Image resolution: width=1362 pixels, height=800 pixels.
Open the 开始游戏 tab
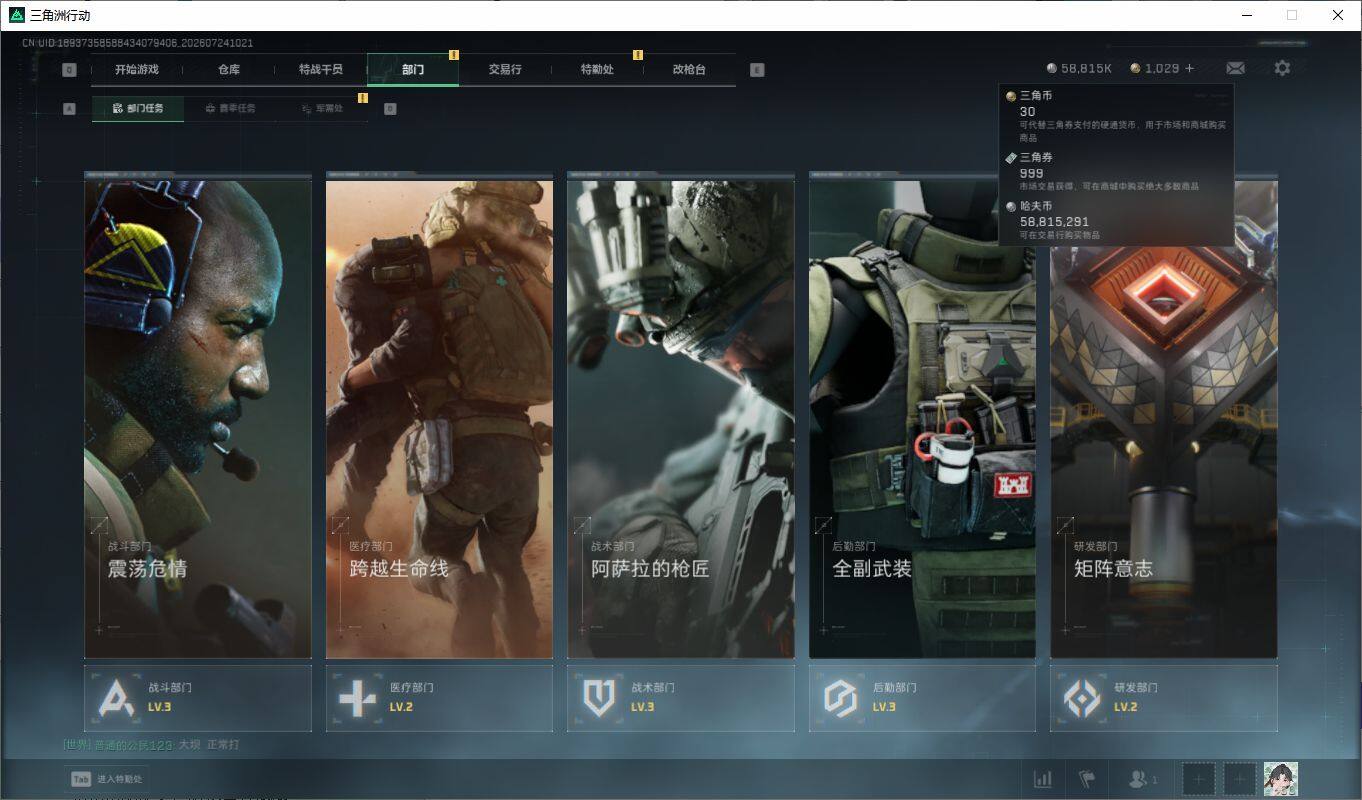(137, 70)
